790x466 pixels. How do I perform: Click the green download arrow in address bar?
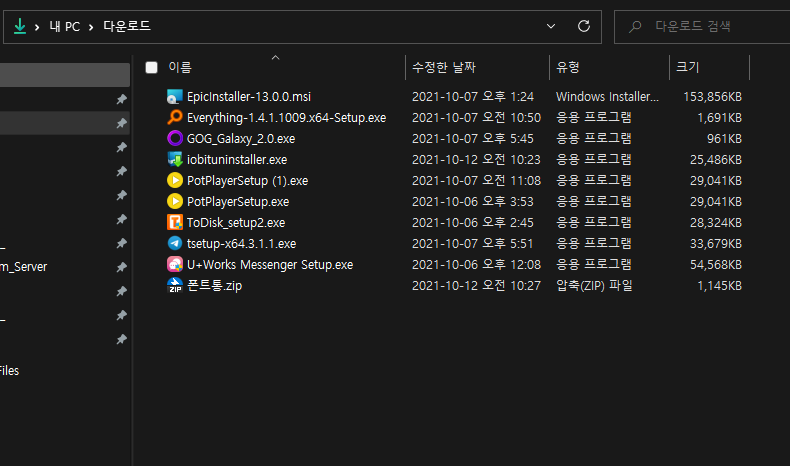tap(20, 26)
